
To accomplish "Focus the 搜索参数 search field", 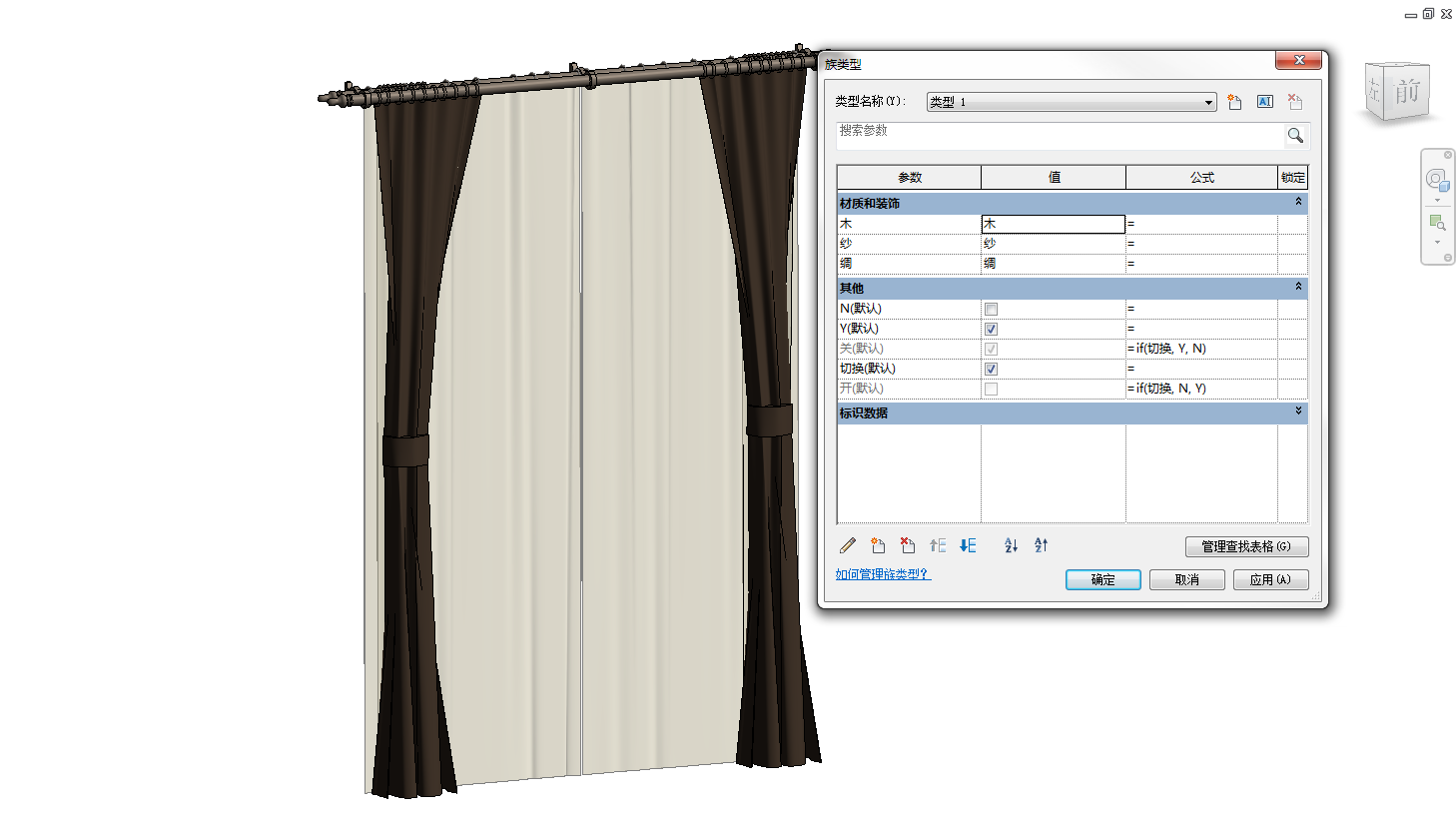I will click(1060, 136).
